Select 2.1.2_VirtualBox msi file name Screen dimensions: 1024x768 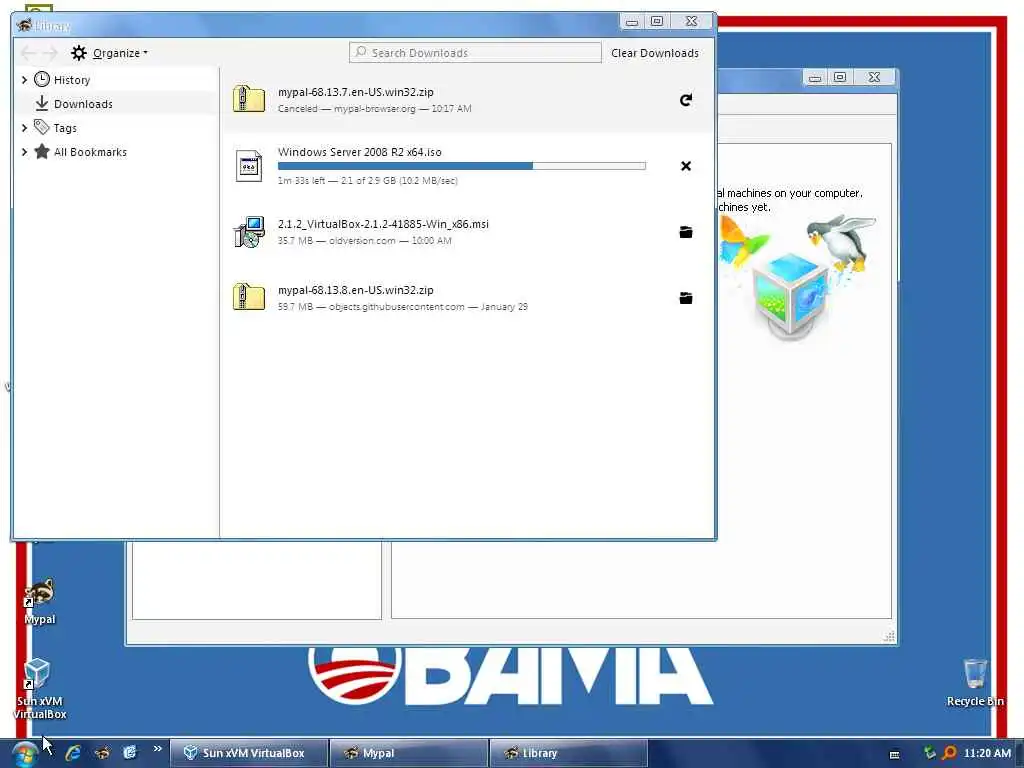tap(383, 224)
